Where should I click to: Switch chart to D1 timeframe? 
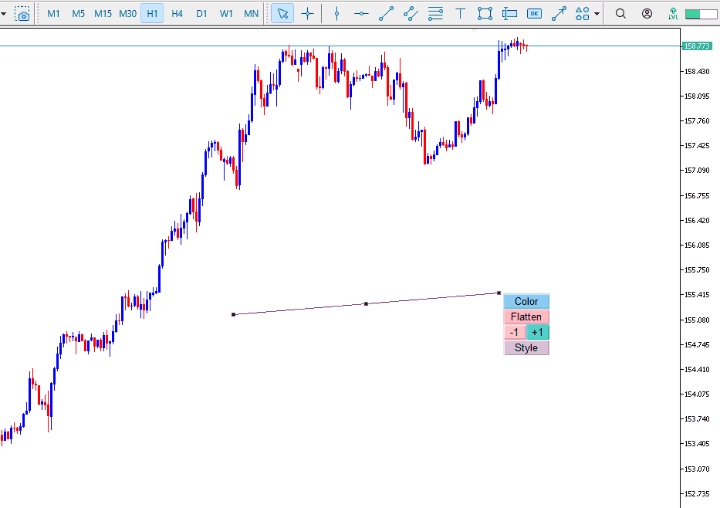point(202,14)
